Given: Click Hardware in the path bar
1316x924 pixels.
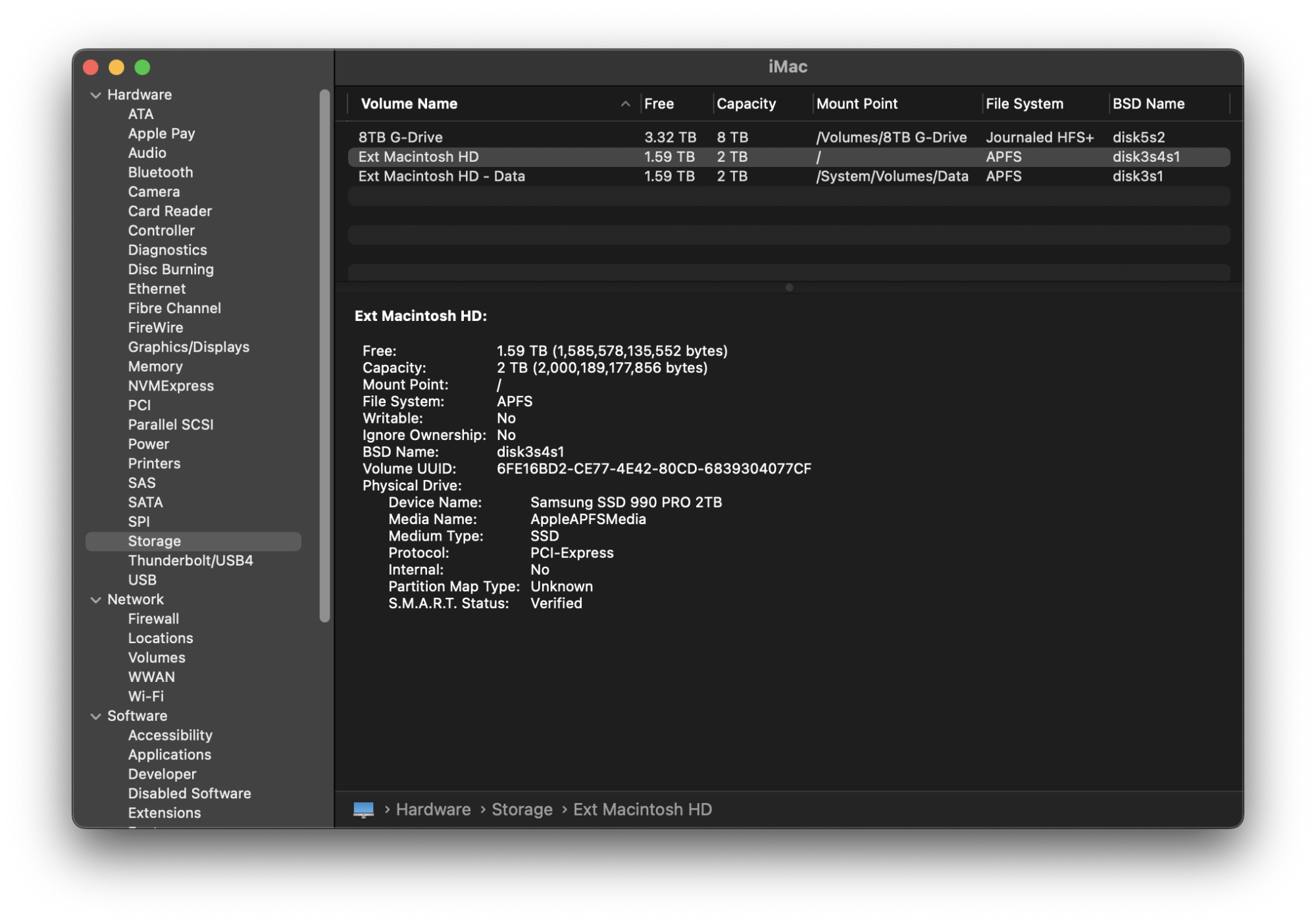Looking at the screenshot, I should pyautogui.click(x=433, y=810).
